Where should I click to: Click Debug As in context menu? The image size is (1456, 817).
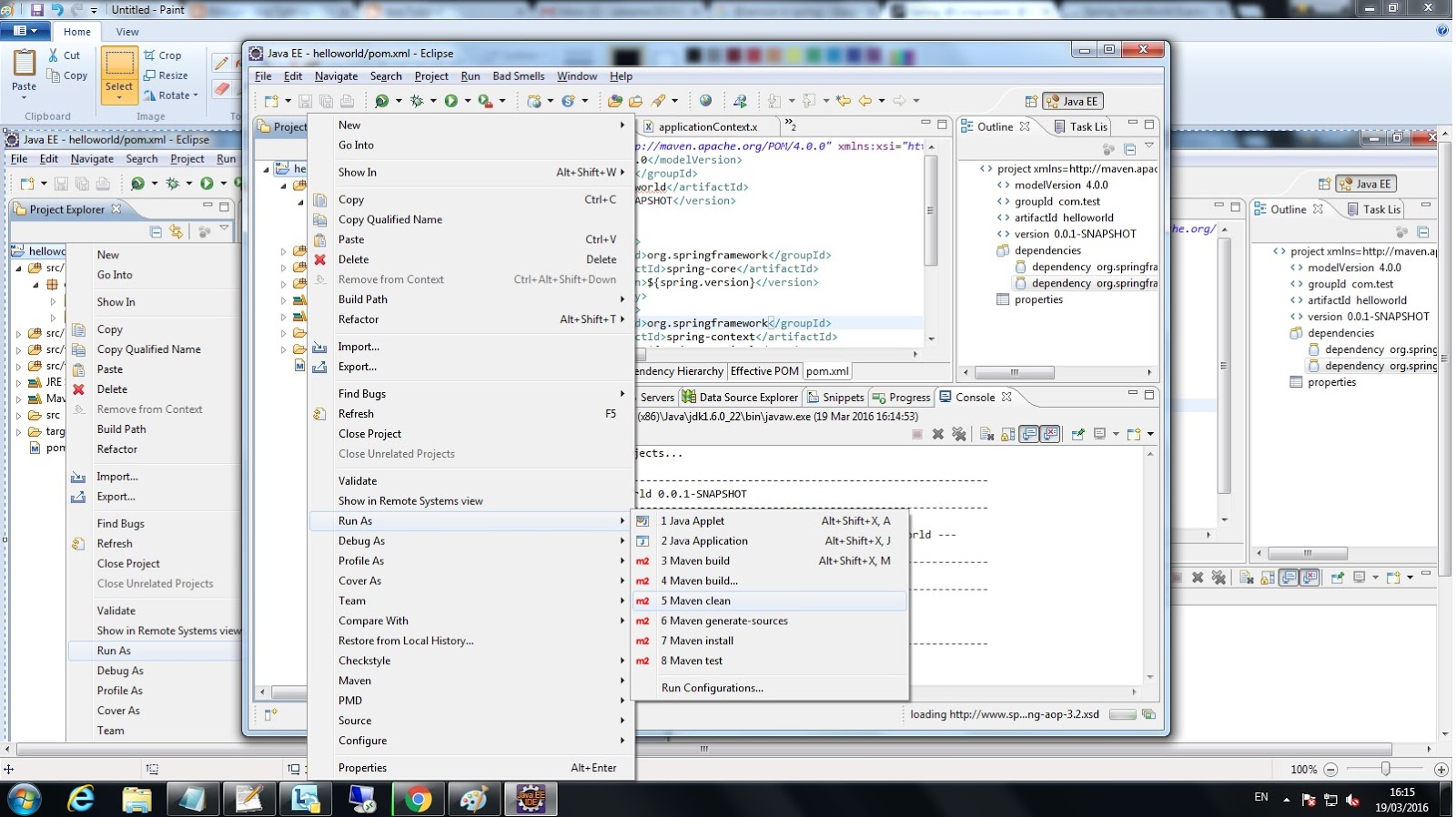470,540
